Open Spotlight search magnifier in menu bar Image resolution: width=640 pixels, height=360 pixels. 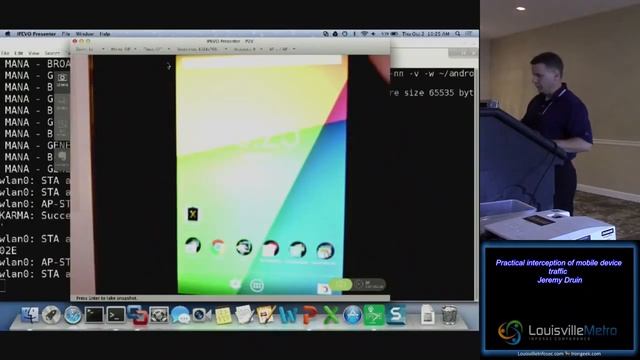[x=458, y=34]
